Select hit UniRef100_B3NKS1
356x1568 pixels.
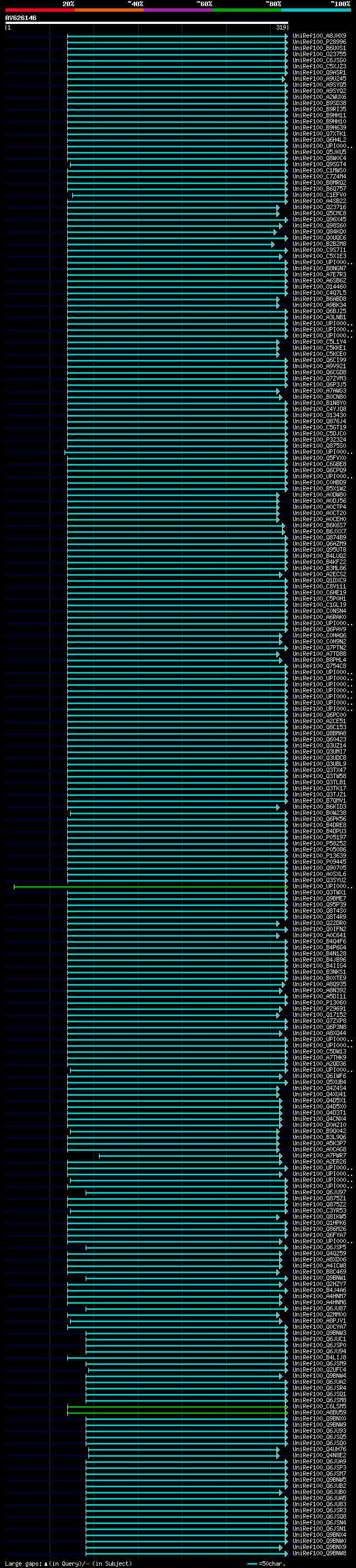319,972
